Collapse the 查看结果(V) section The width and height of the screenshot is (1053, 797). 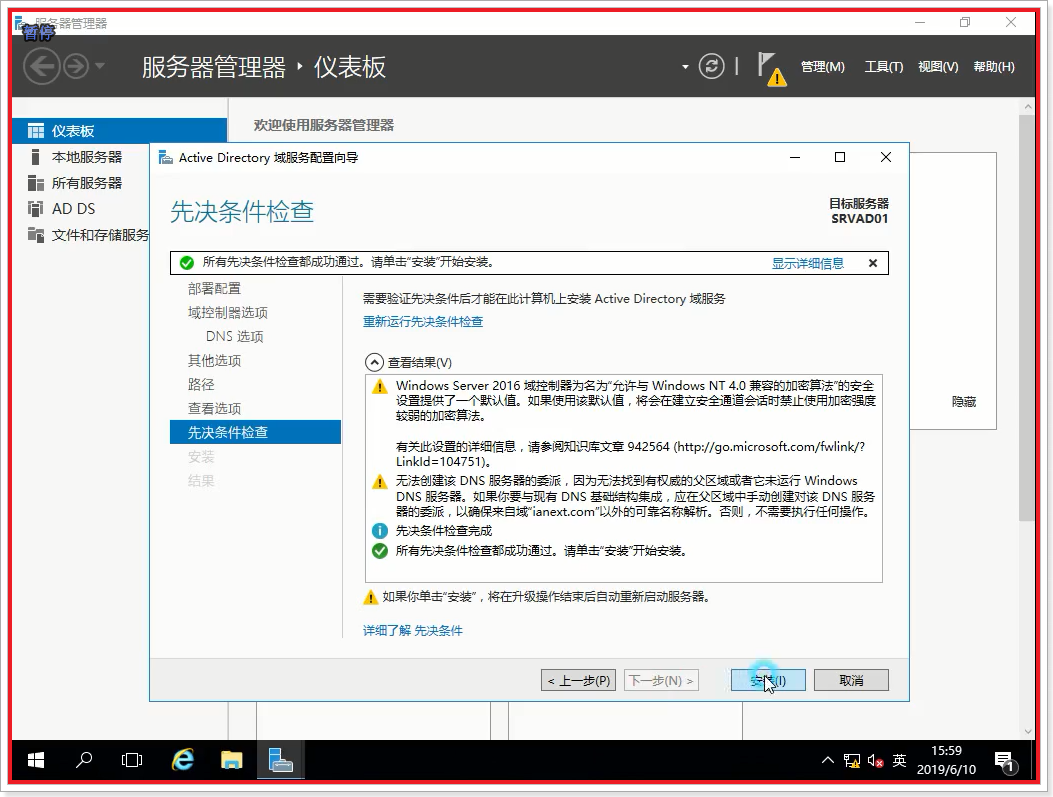374,363
